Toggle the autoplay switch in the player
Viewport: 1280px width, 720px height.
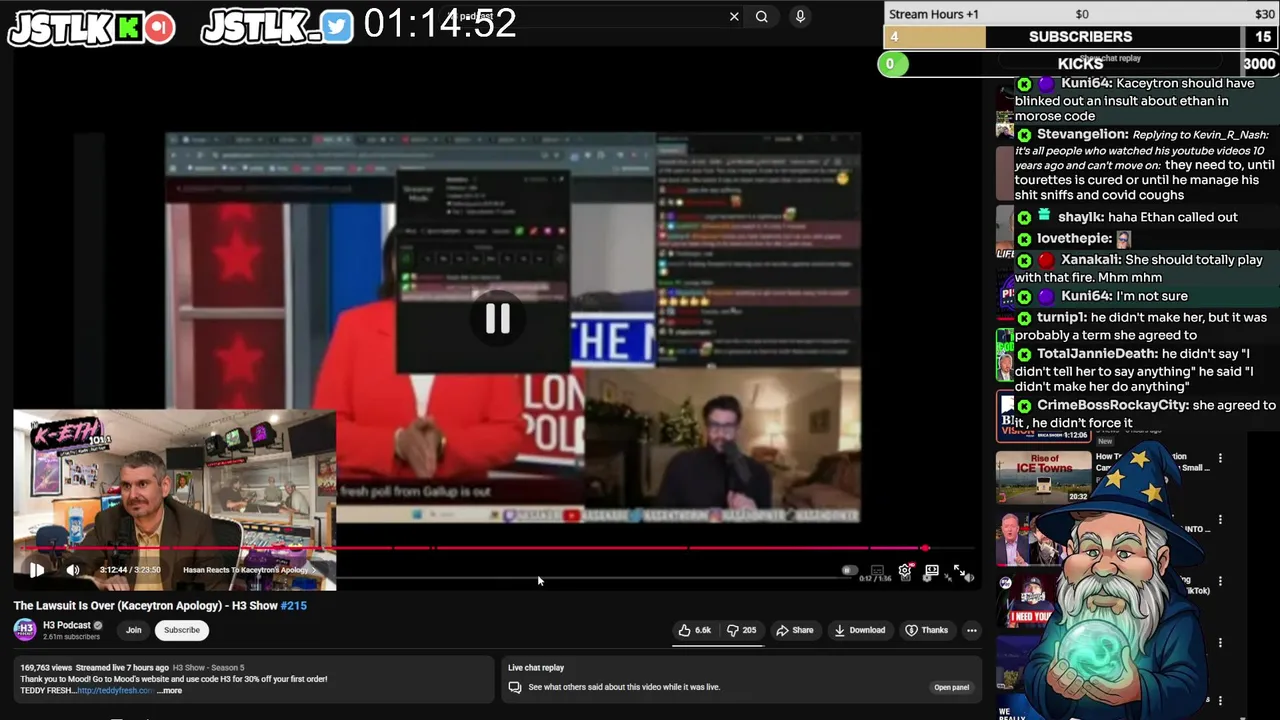tap(849, 570)
